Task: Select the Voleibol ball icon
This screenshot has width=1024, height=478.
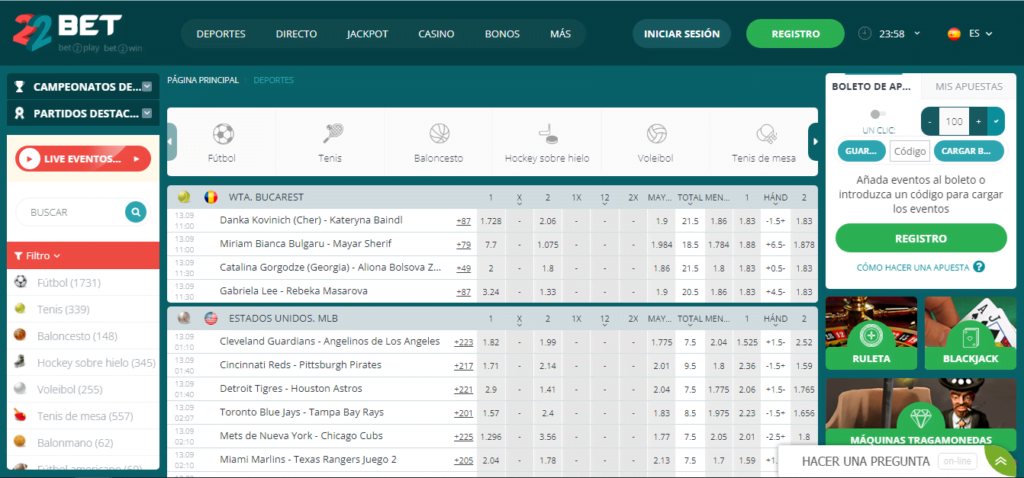Action: pyautogui.click(x=656, y=133)
